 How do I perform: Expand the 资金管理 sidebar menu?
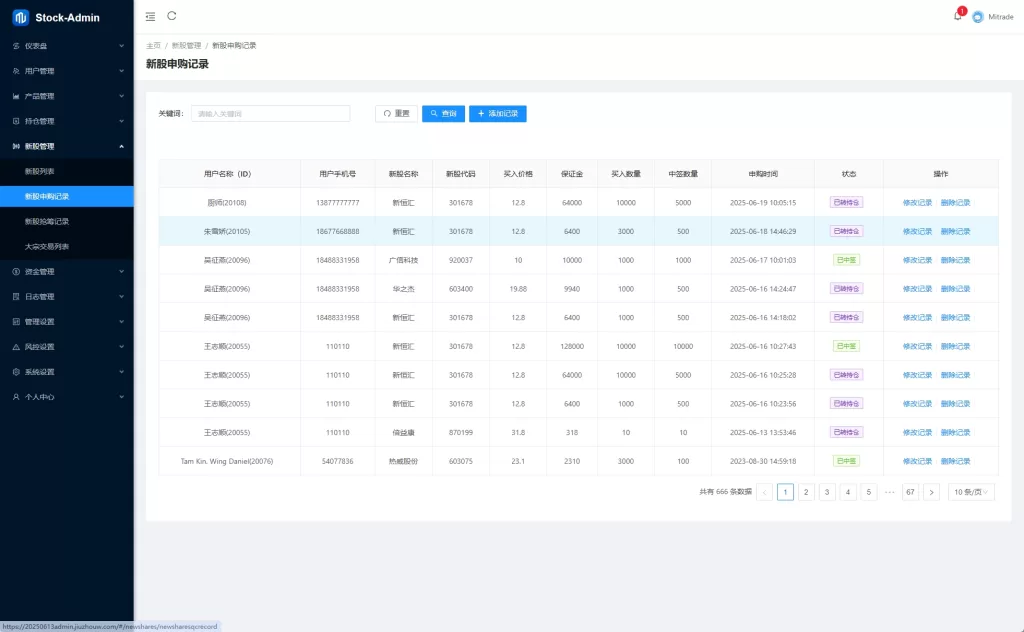pyautogui.click(x=66, y=271)
